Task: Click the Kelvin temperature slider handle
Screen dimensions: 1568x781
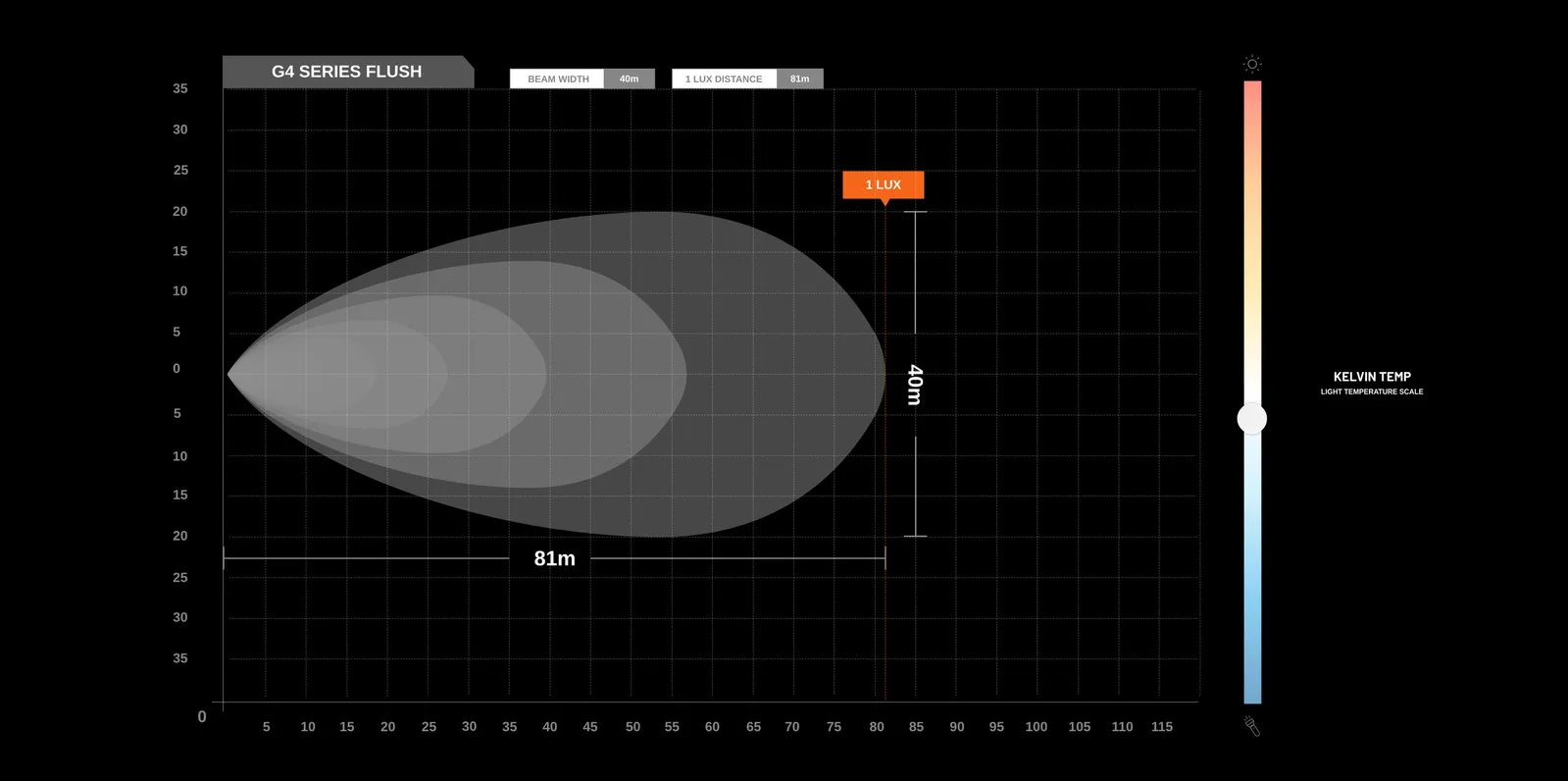Action: 1252,419
